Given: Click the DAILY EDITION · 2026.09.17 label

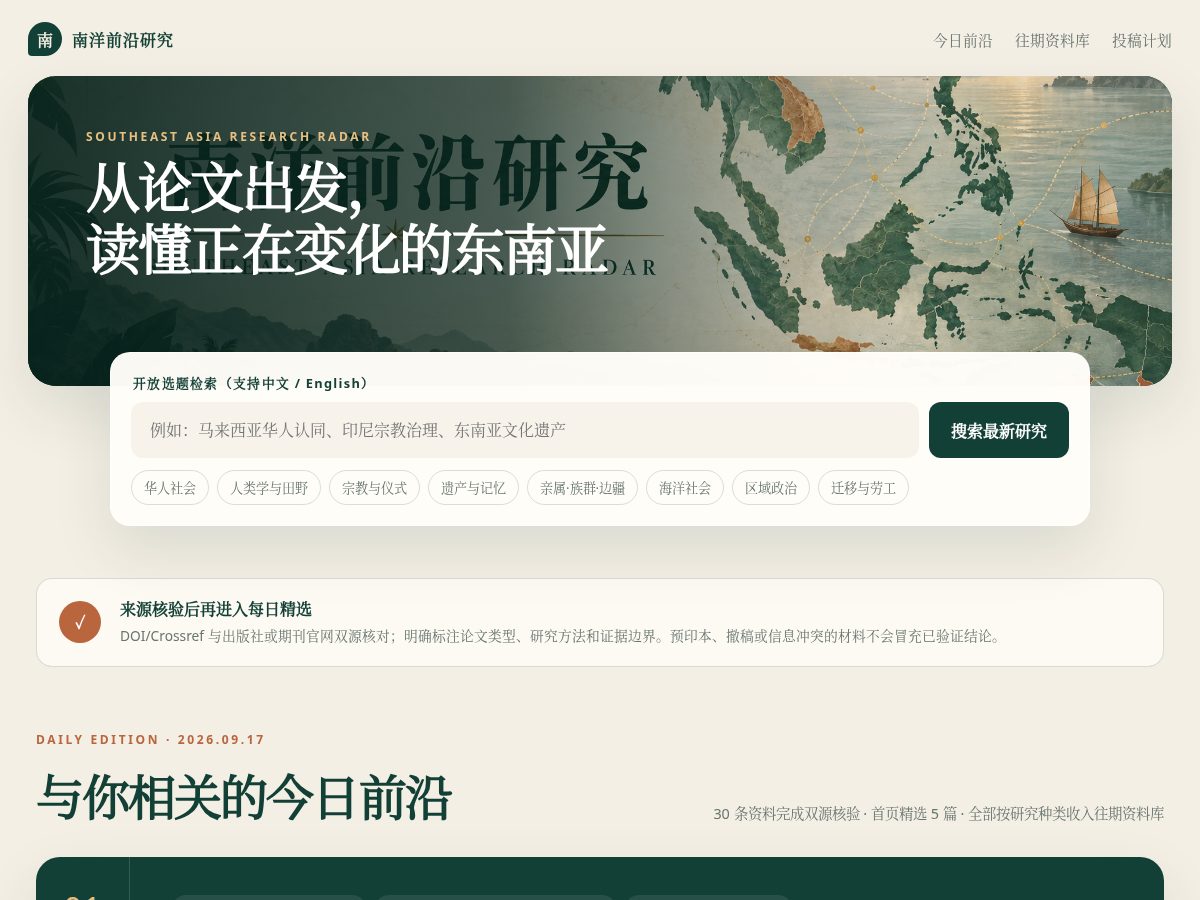Looking at the screenshot, I should pyautogui.click(x=151, y=740).
